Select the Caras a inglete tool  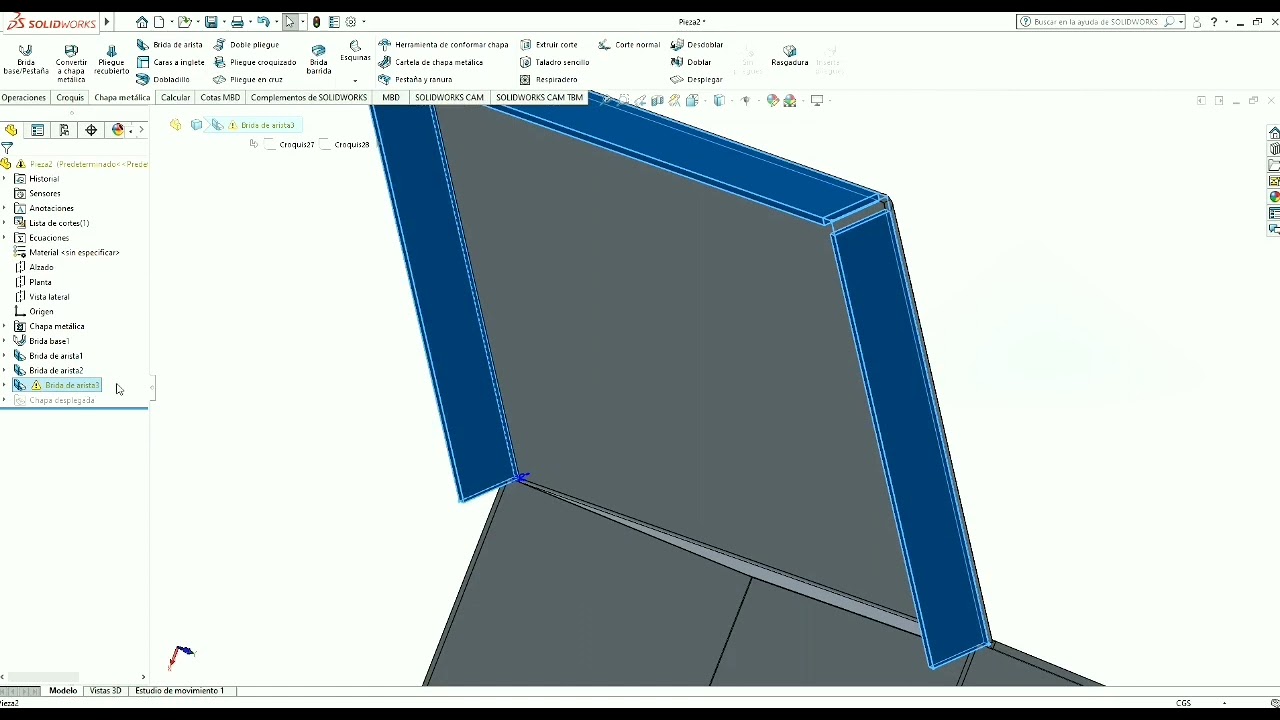171,62
